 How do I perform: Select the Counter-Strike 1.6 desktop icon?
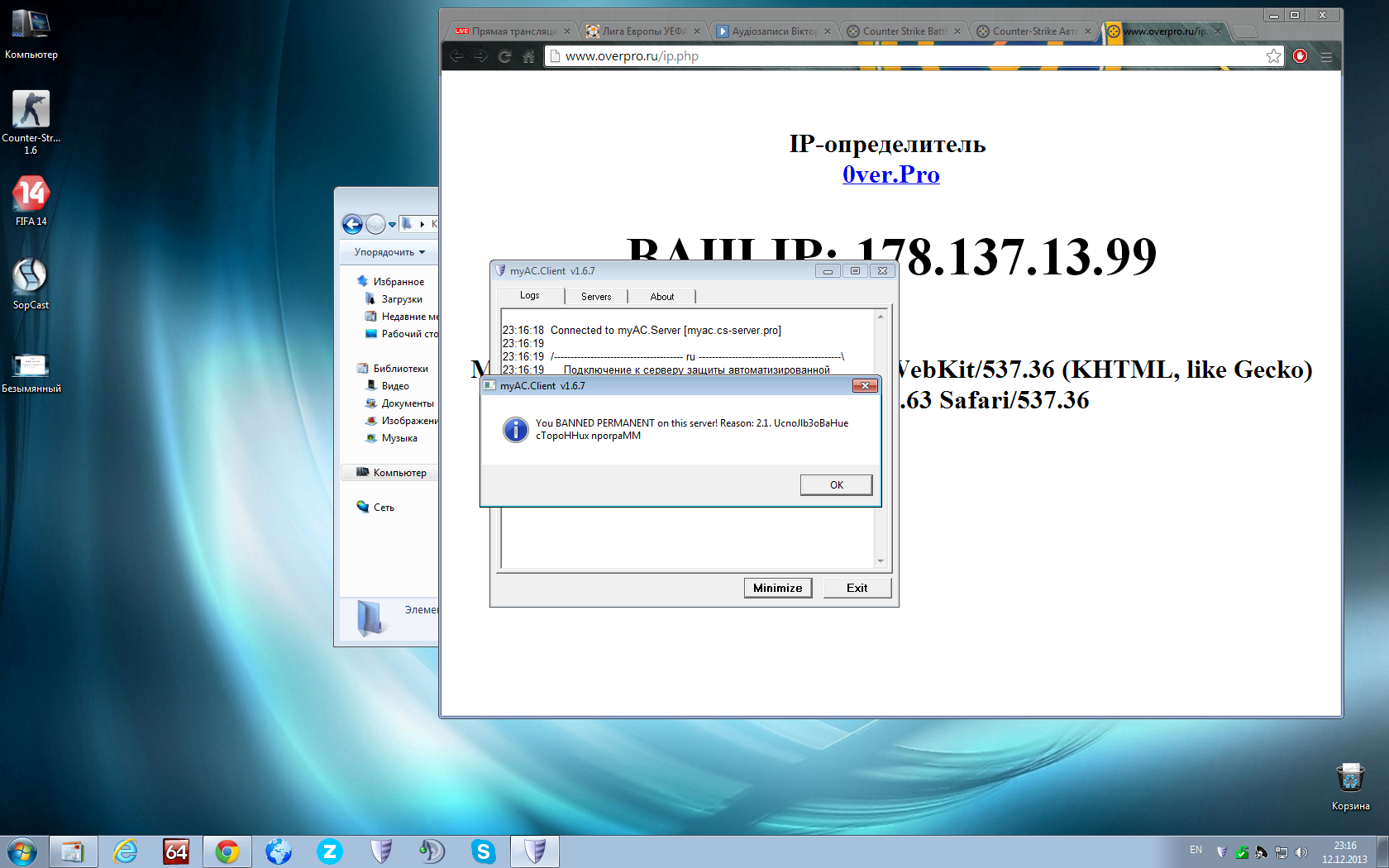(31, 122)
